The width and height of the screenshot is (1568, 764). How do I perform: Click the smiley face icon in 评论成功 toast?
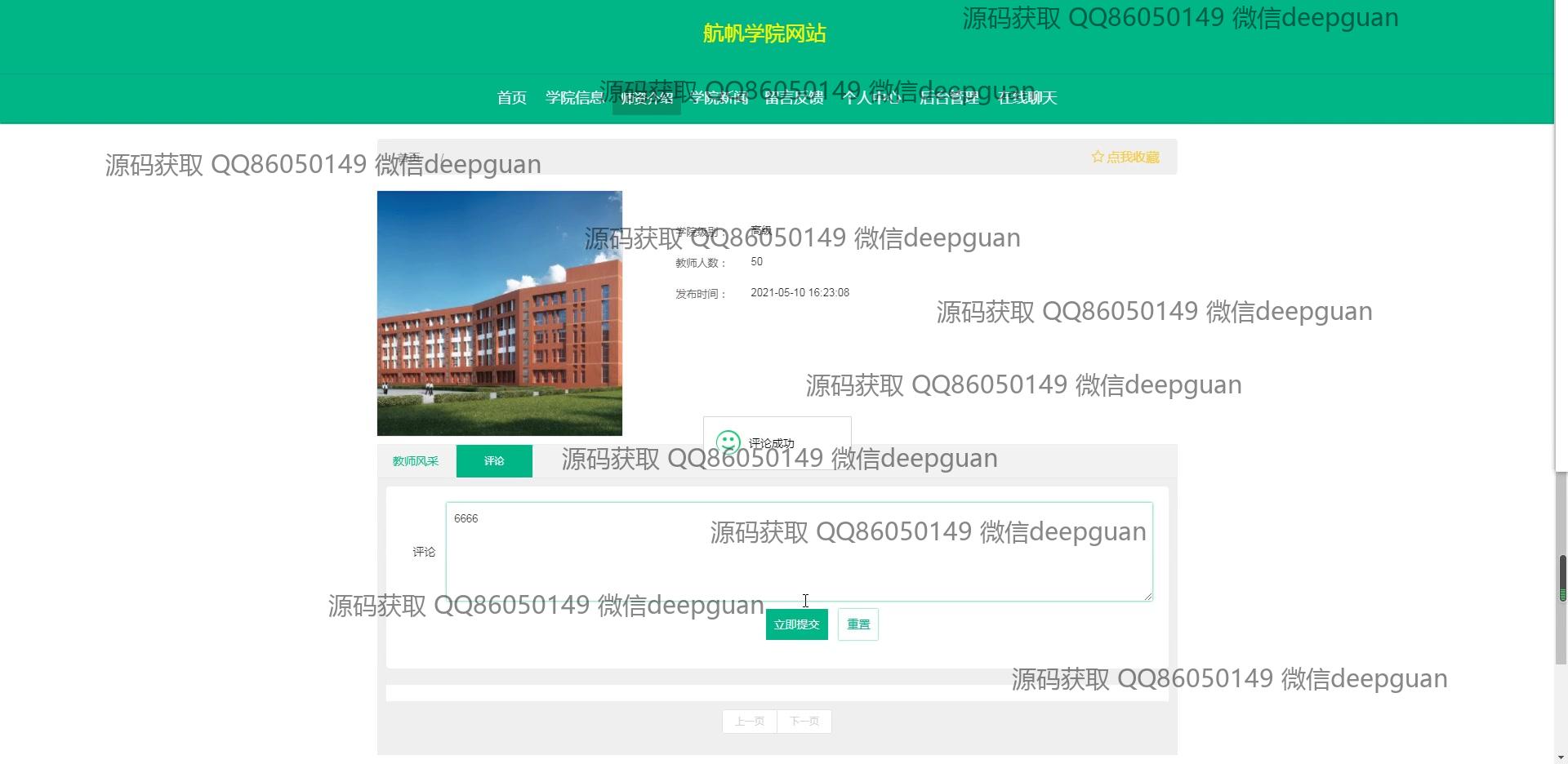(x=728, y=442)
